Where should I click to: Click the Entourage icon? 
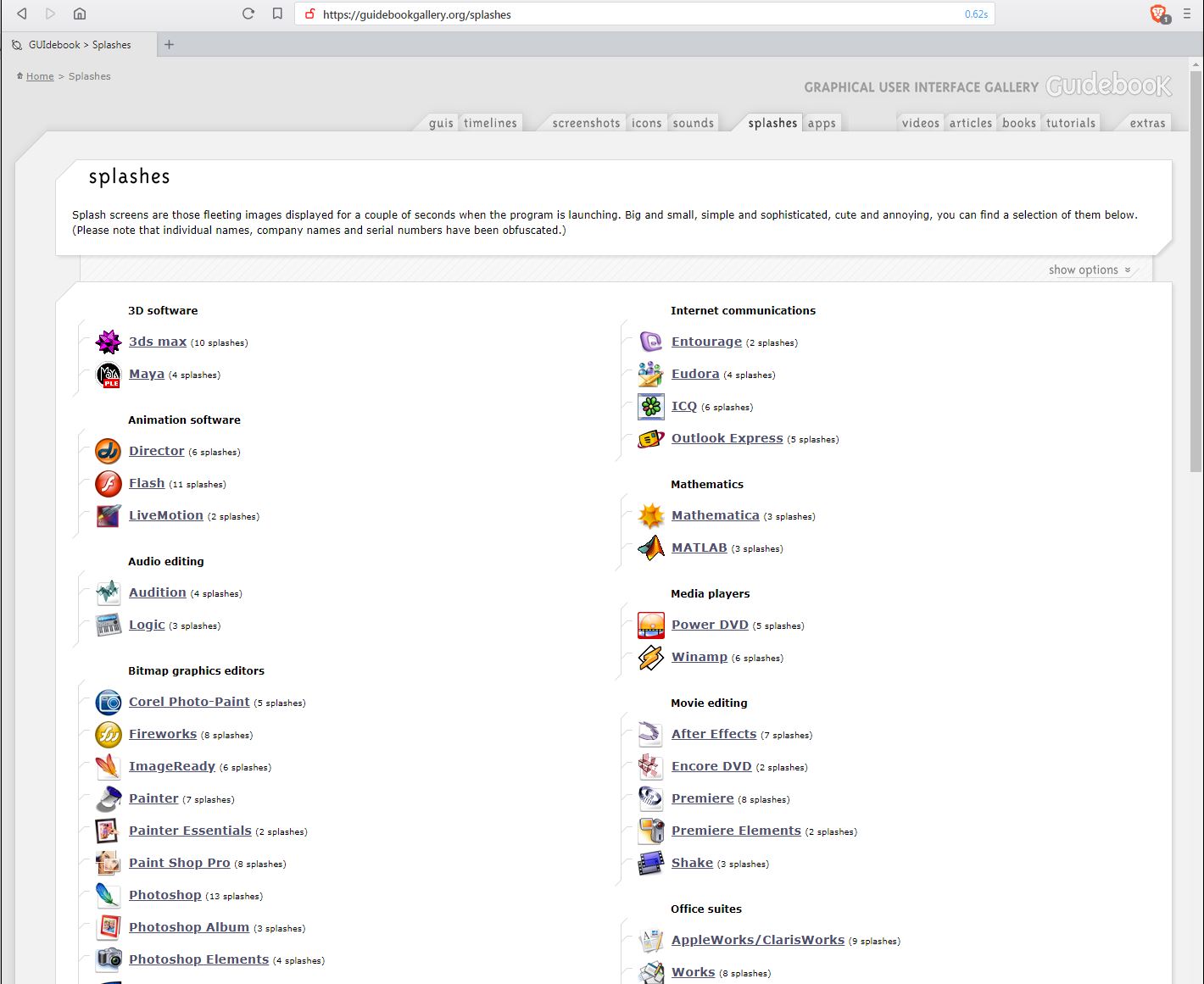coord(651,342)
